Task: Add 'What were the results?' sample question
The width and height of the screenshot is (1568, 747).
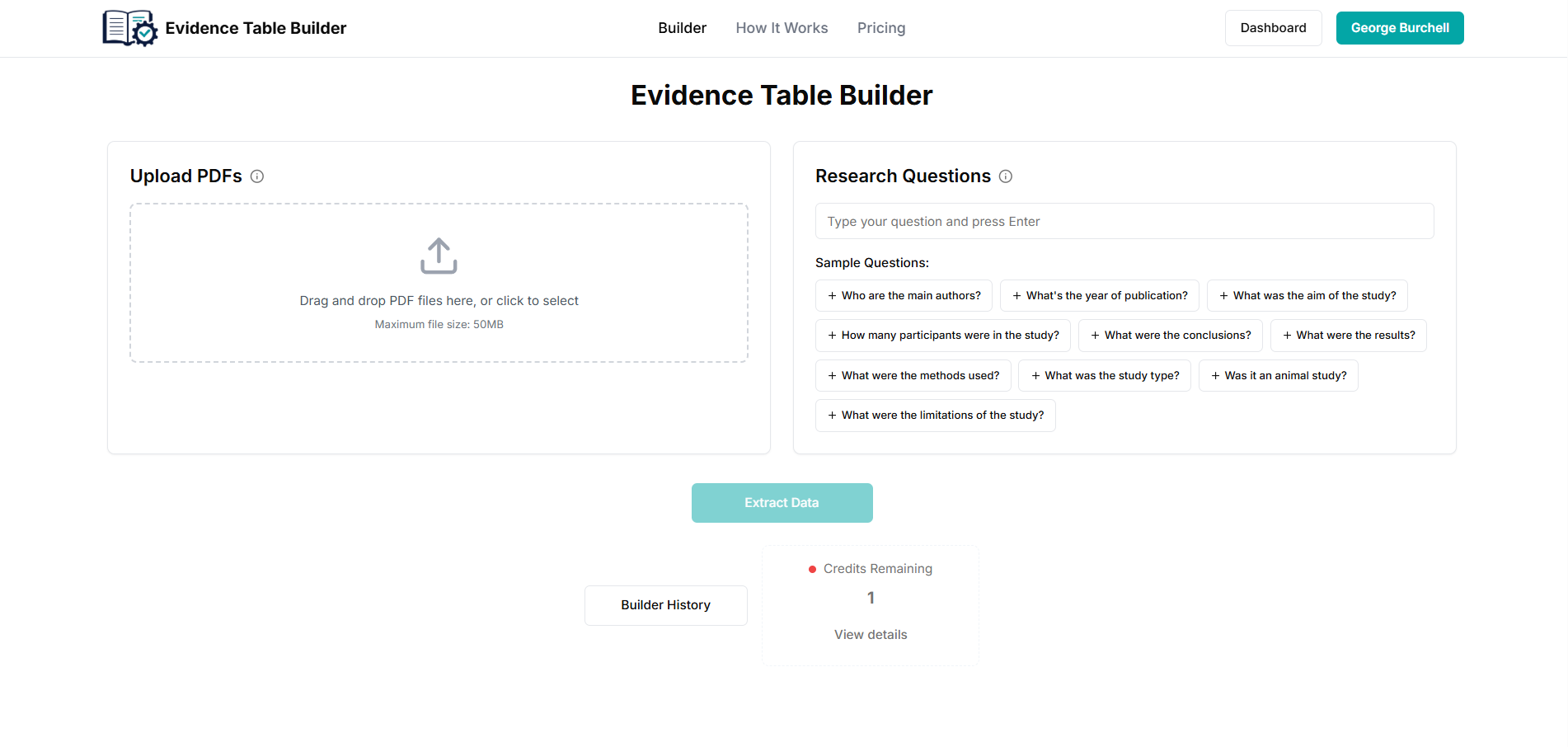Action: pos(1348,336)
